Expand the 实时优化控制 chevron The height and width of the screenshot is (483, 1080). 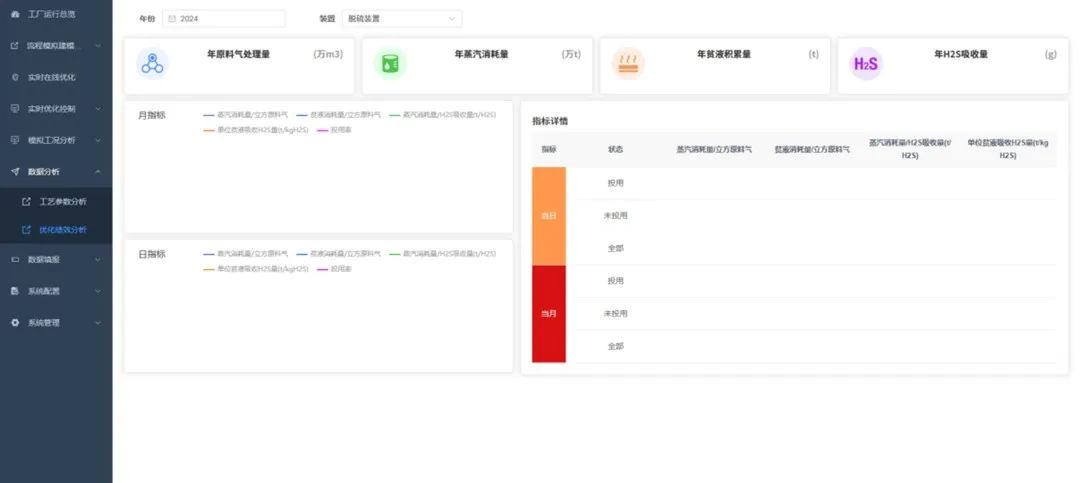pyautogui.click(x=98, y=109)
